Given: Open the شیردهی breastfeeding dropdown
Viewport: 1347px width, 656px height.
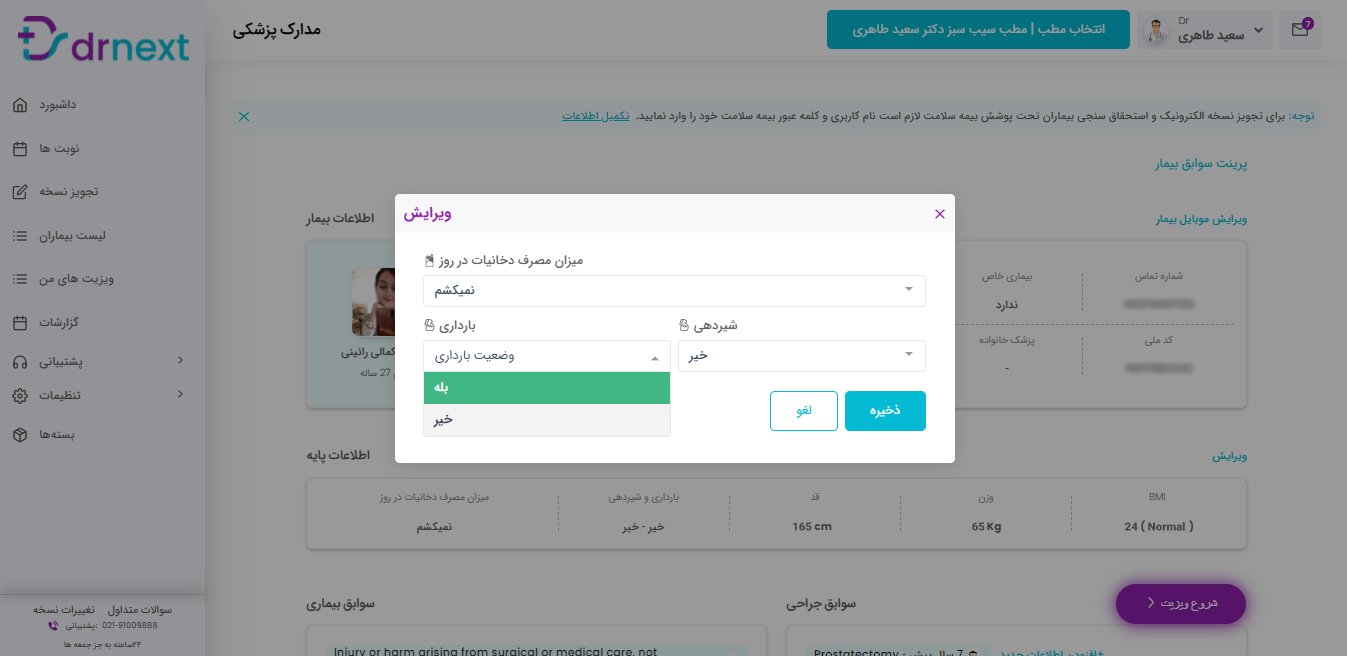Looking at the screenshot, I should (x=802, y=356).
